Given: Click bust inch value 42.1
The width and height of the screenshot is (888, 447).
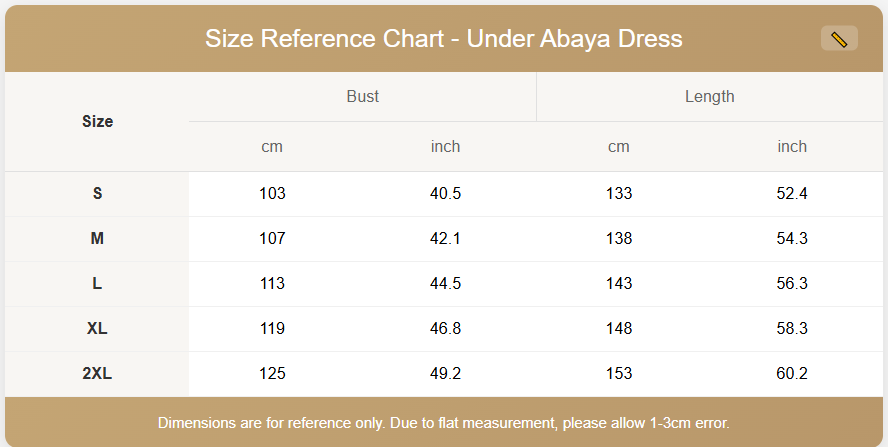Looking at the screenshot, I should [x=445, y=239].
